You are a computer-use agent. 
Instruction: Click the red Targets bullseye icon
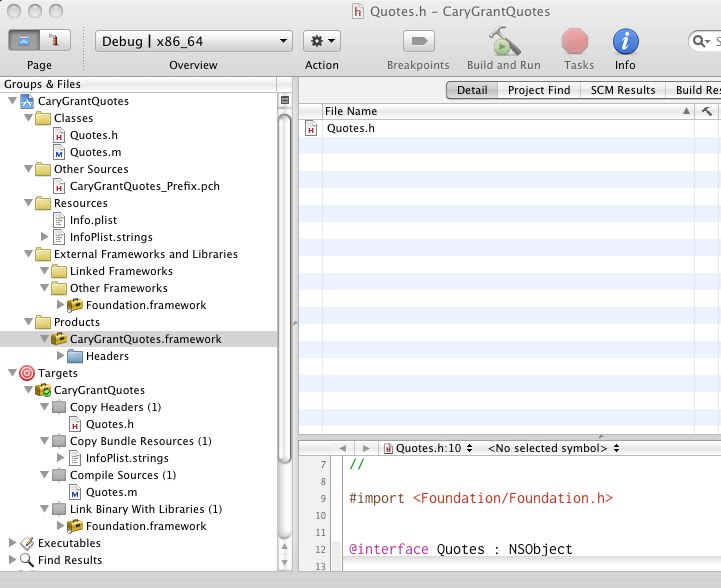(27, 373)
